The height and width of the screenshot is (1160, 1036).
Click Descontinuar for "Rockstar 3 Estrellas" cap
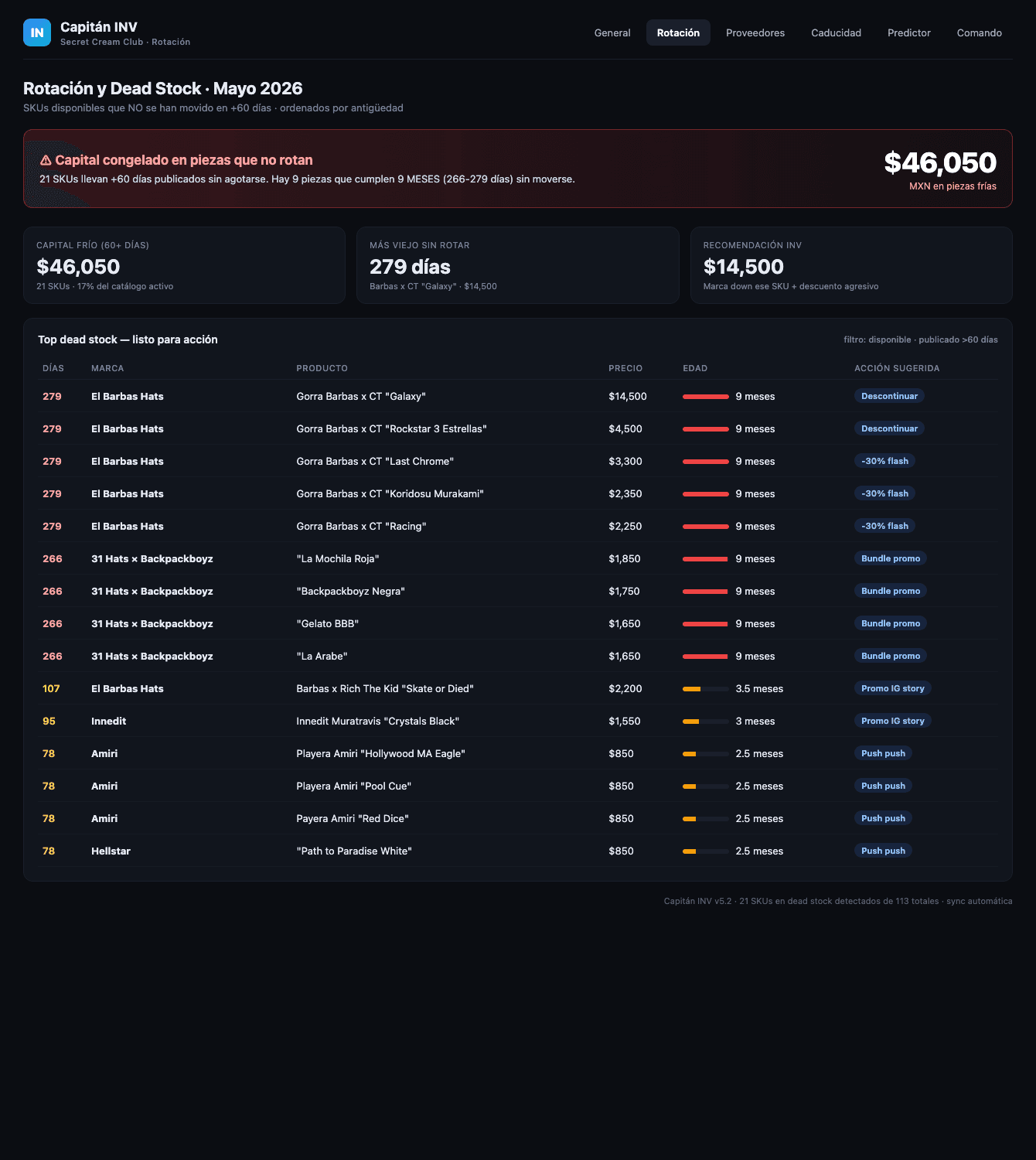[889, 428]
